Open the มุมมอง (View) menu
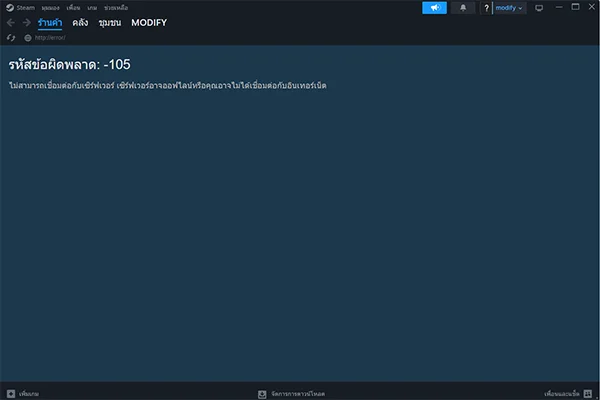This screenshot has width=600, height=400. [50, 7]
